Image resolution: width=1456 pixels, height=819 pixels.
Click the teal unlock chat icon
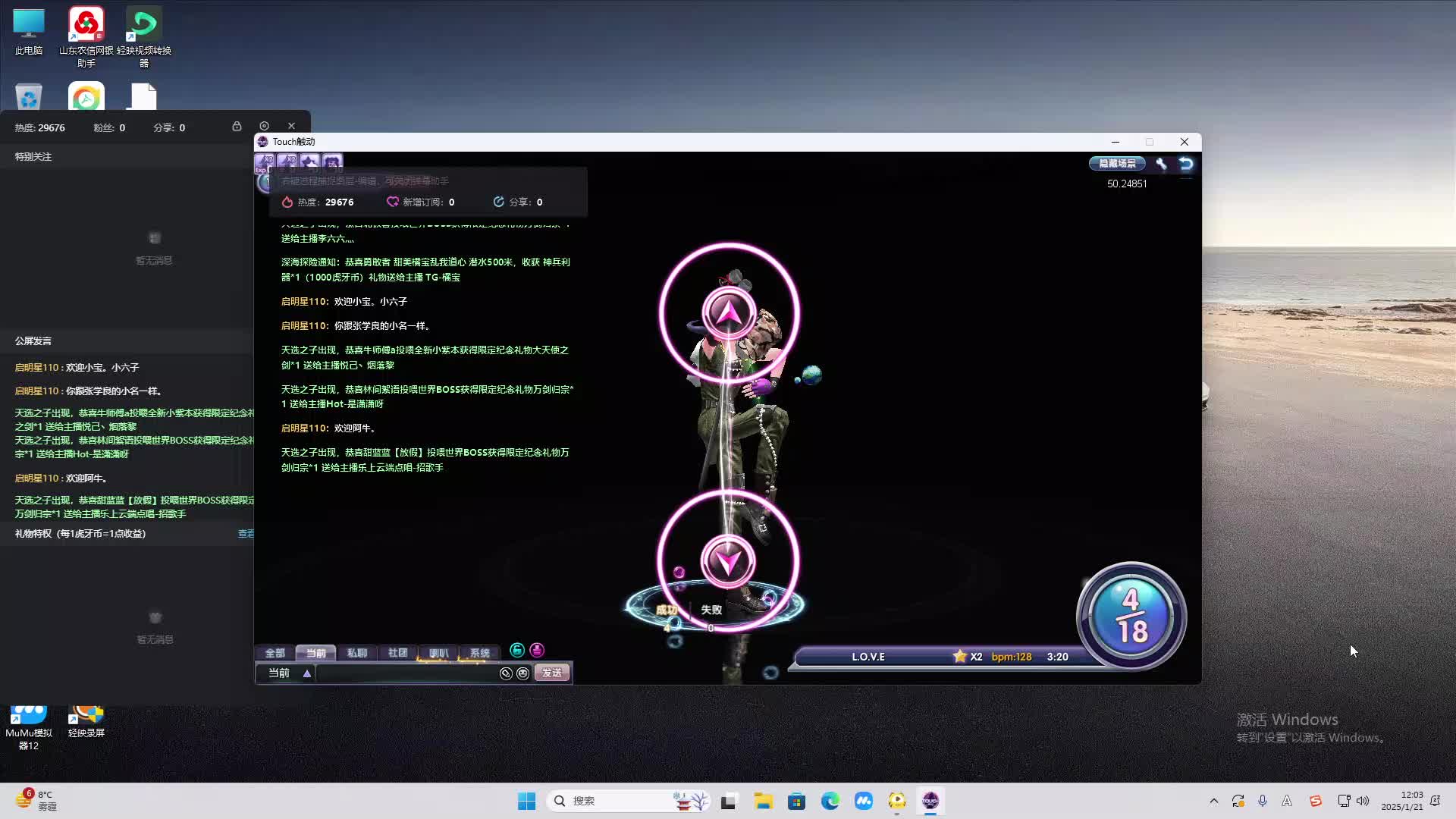(516, 651)
